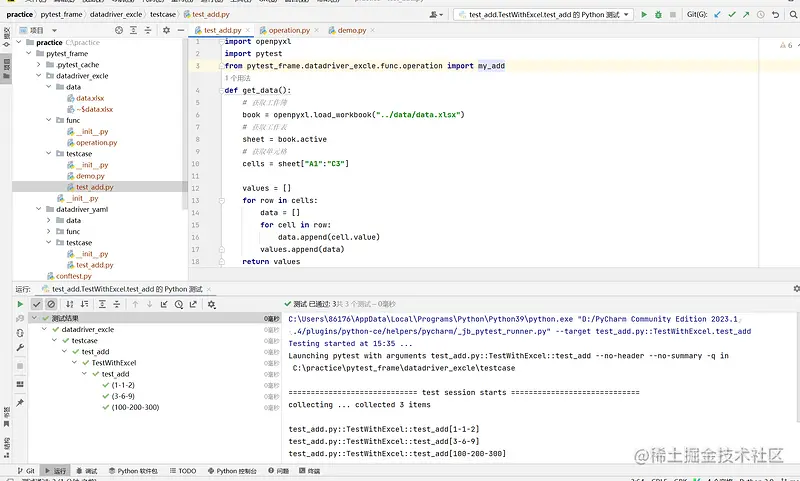
Task: Click testcase breadcrumb item
Action: tap(163, 15)
